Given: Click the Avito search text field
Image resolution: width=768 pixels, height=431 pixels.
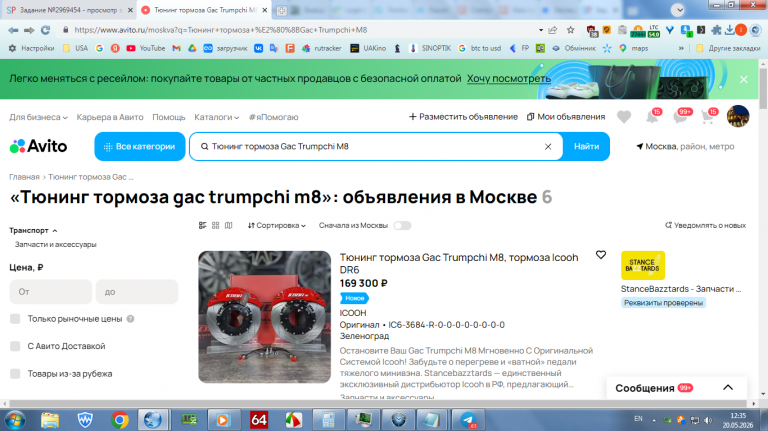Looking at the screenshot, I should [x=375, y=146].
